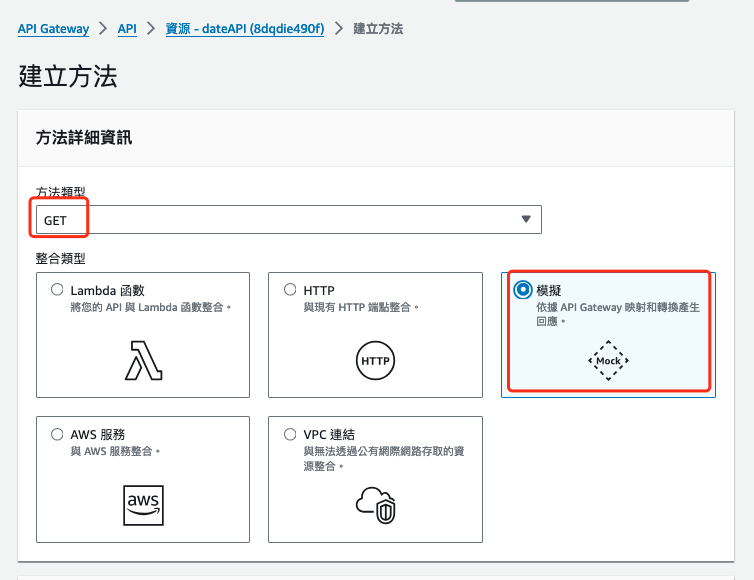Click the HTTP card title
The width and height of the screenshot is (754, 580).
click(x=319, y=290)
